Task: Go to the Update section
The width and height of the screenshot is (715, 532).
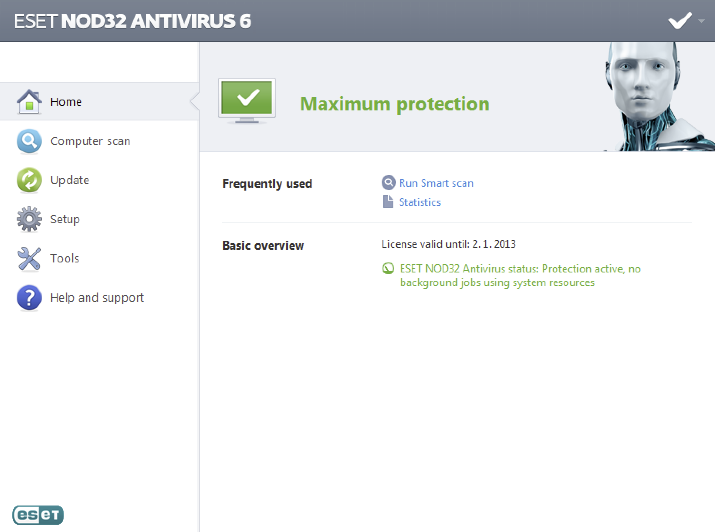Action: 70,181
